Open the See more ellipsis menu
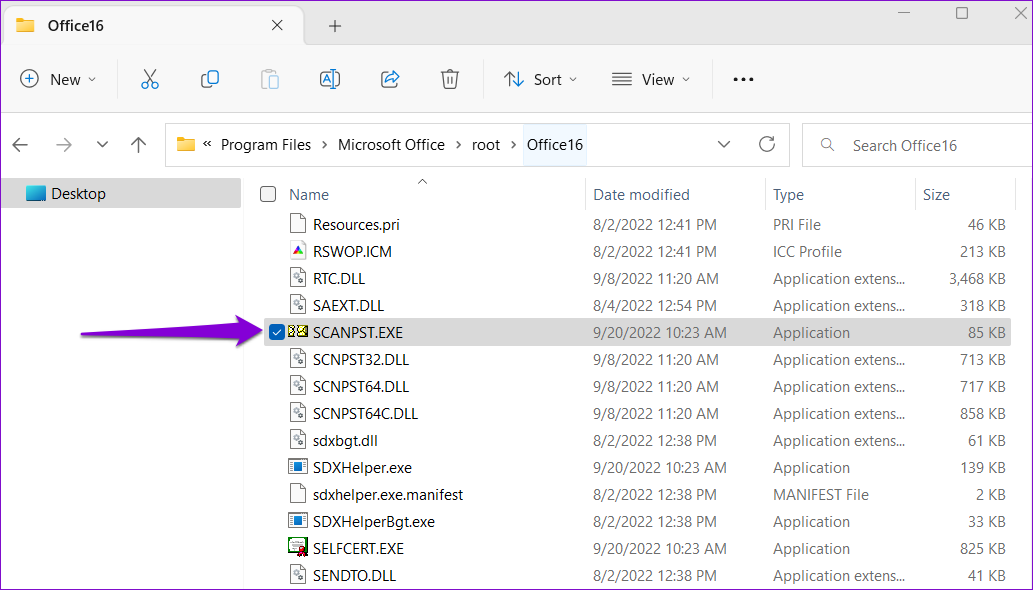The width and height of the screenshot is (1033, 590). 742,79
